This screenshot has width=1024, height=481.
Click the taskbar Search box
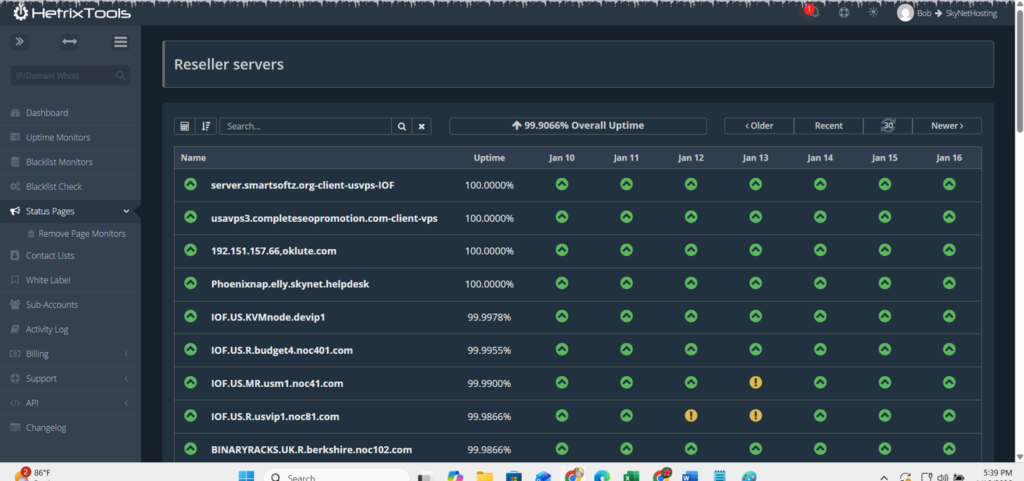coord(336,476)
